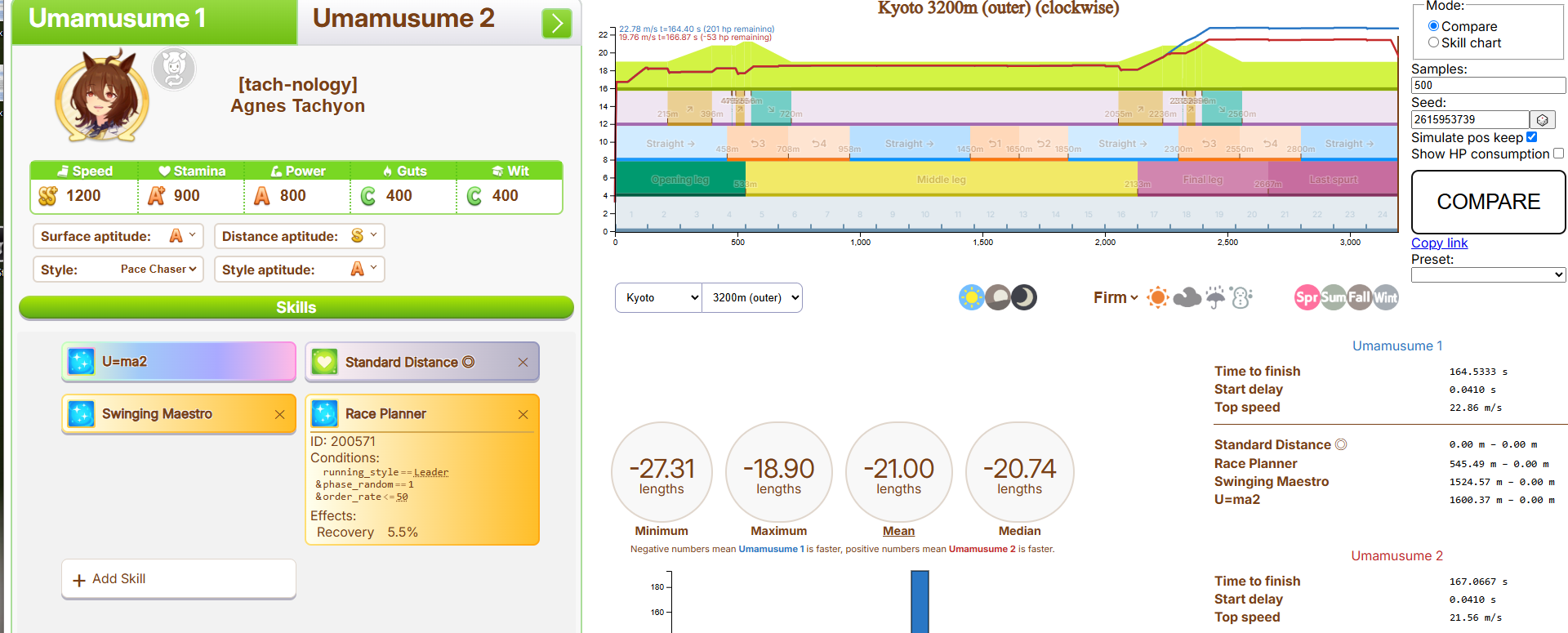Click the Seed input field
The height and width of the screenshot is (633, 1568).
click(1470, 119)
